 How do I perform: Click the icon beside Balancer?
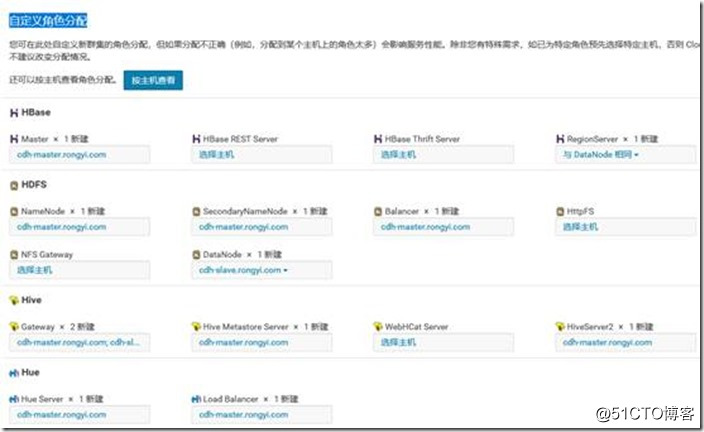click(378, 212)
